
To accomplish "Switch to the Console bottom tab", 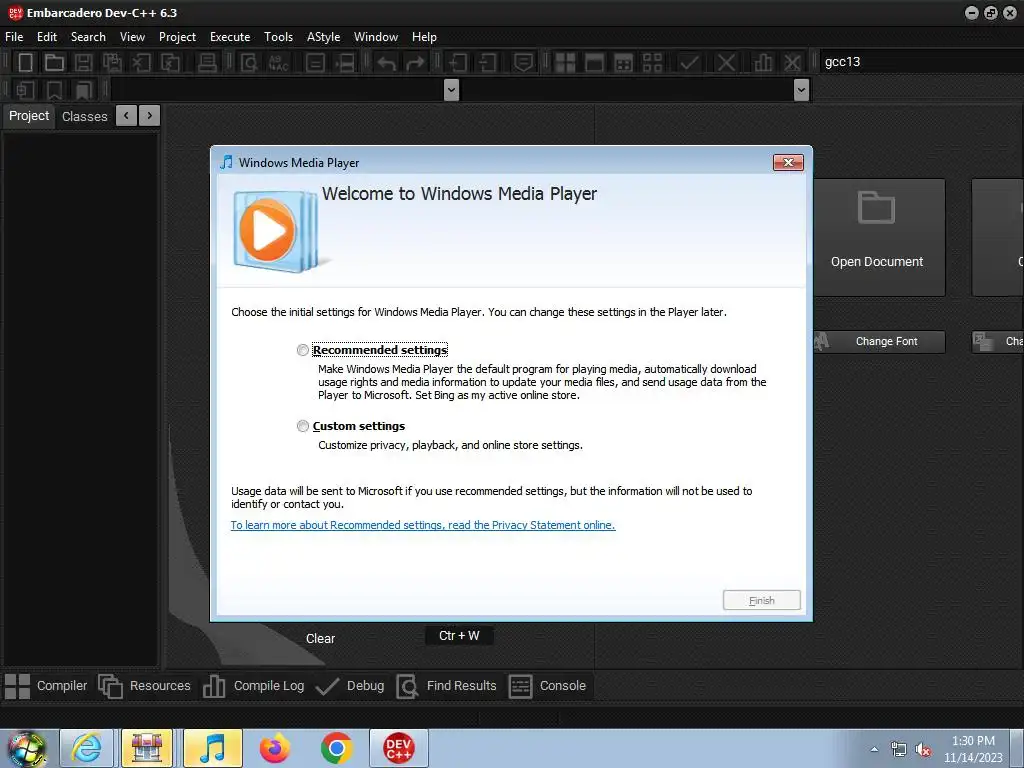I will point(548,686).
